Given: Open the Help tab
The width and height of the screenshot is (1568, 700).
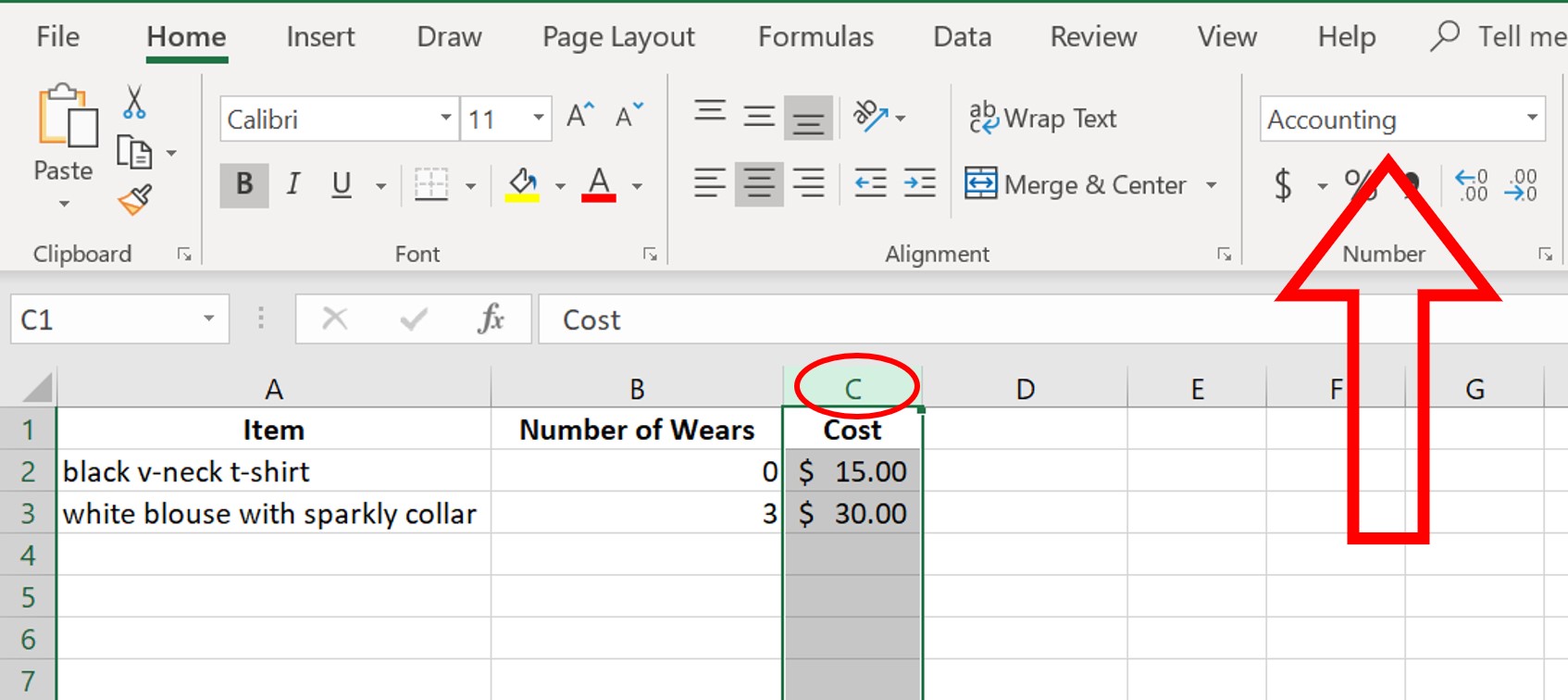Looking at the screenshot, I should [1347, 36].
